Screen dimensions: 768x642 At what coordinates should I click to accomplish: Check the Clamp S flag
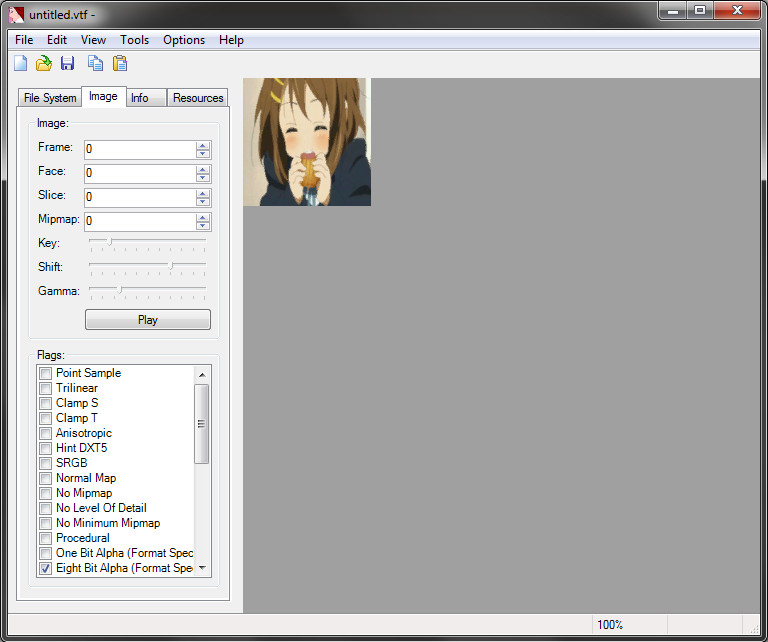(x=46, y=403)
